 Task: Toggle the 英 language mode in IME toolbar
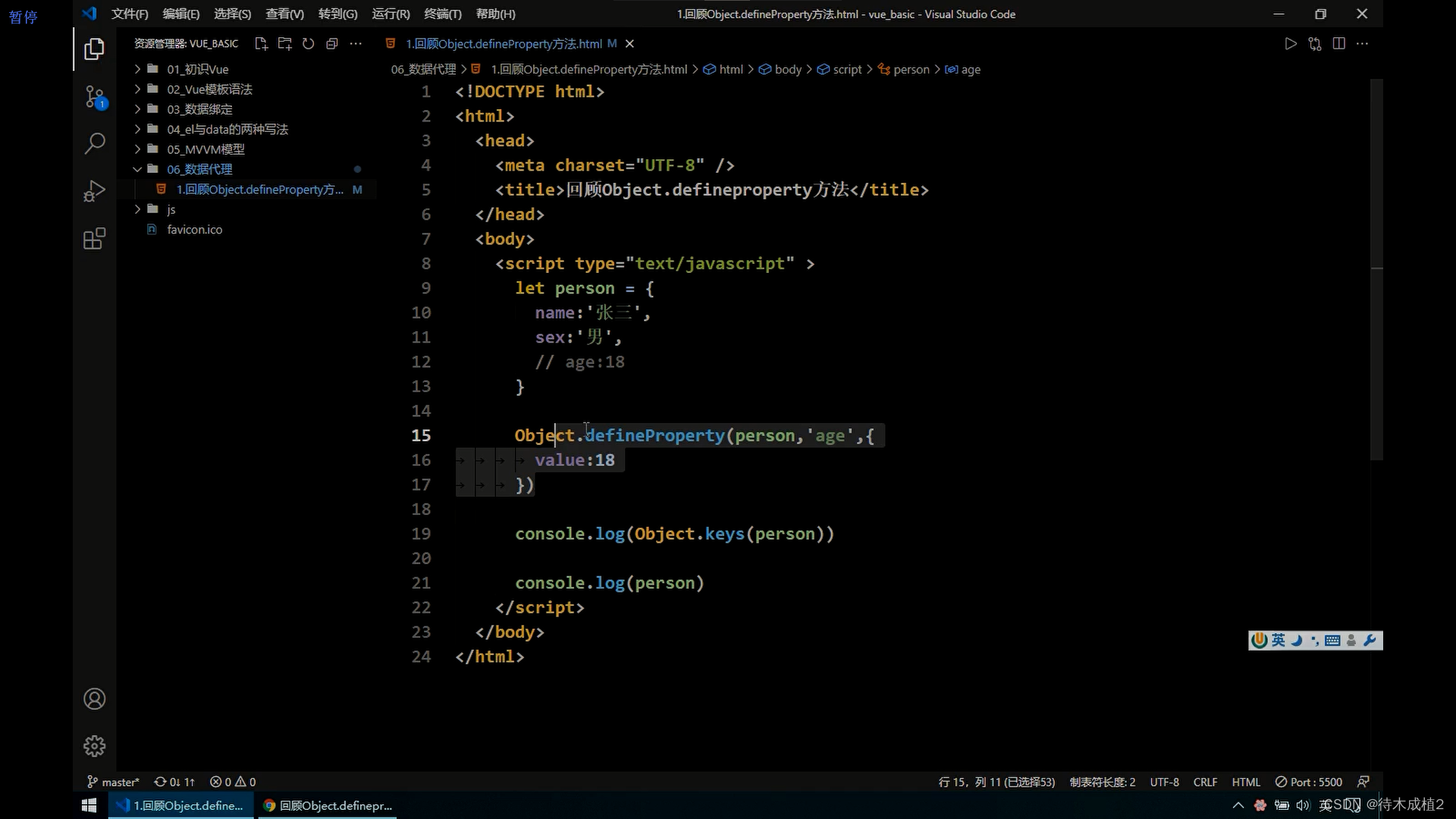(x=1279, y=641)
